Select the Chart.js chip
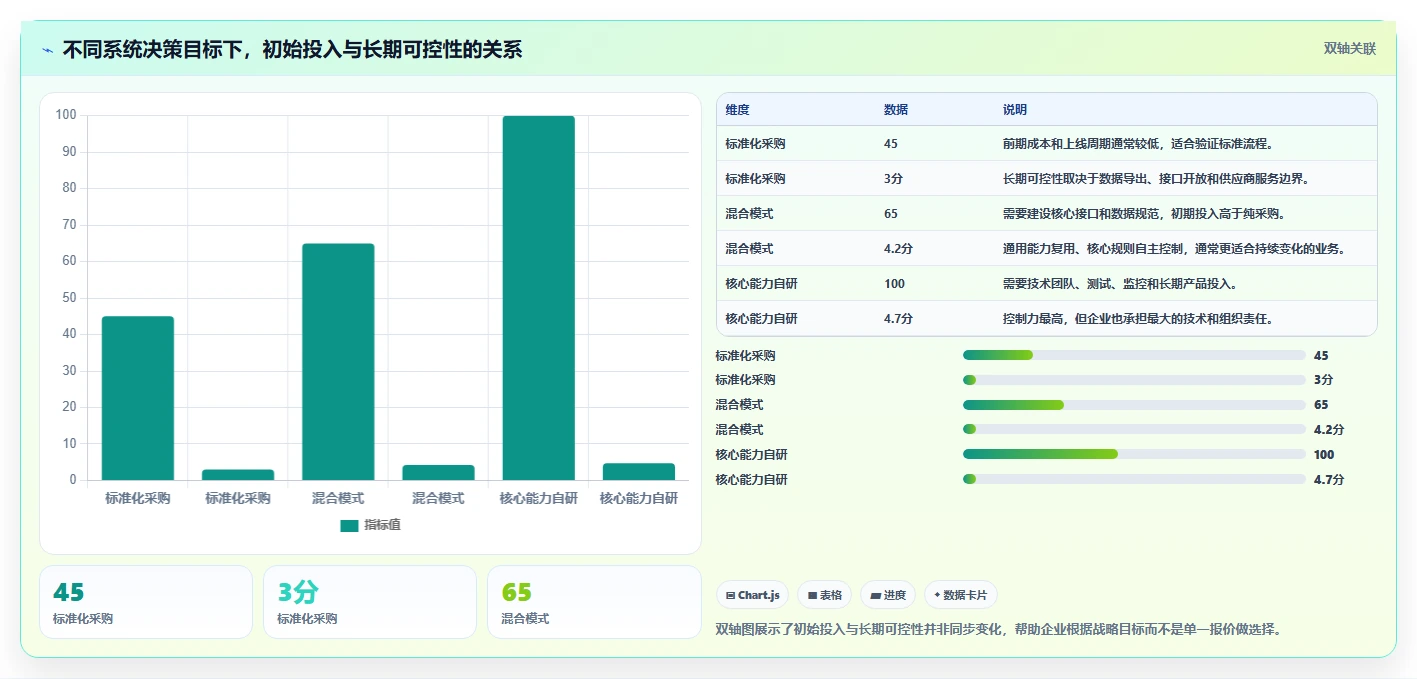The height and width of the screenshot is (679, 1417). point(752,595)
